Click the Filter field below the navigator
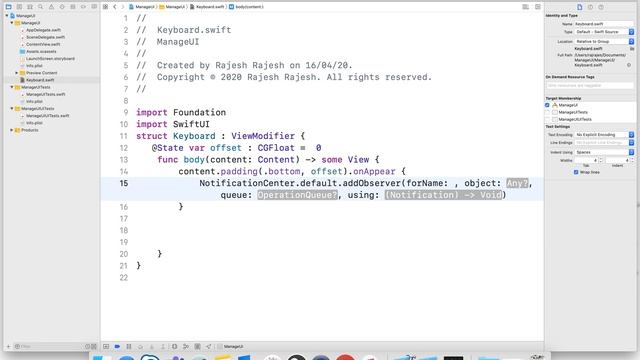 (49, 347)
